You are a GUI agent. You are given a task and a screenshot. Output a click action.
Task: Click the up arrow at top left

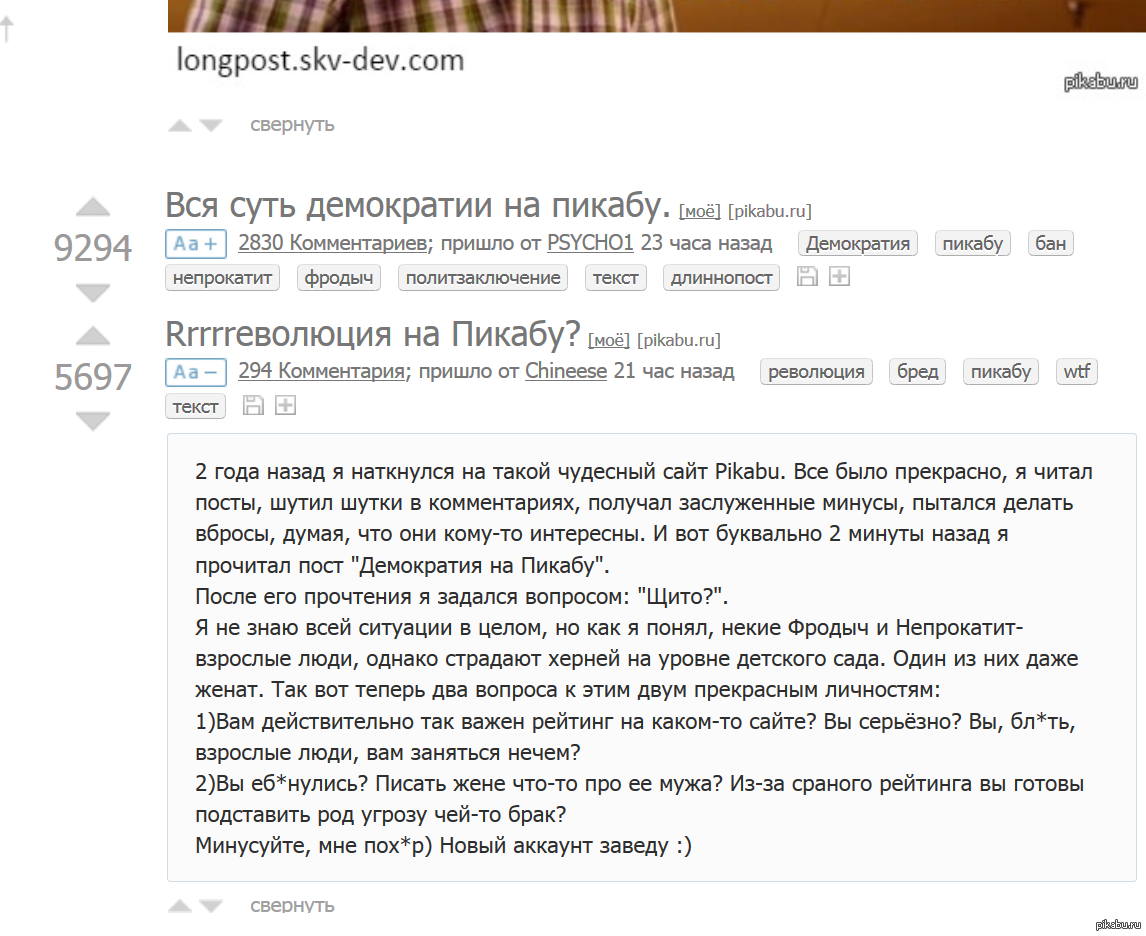pos(7,29)
